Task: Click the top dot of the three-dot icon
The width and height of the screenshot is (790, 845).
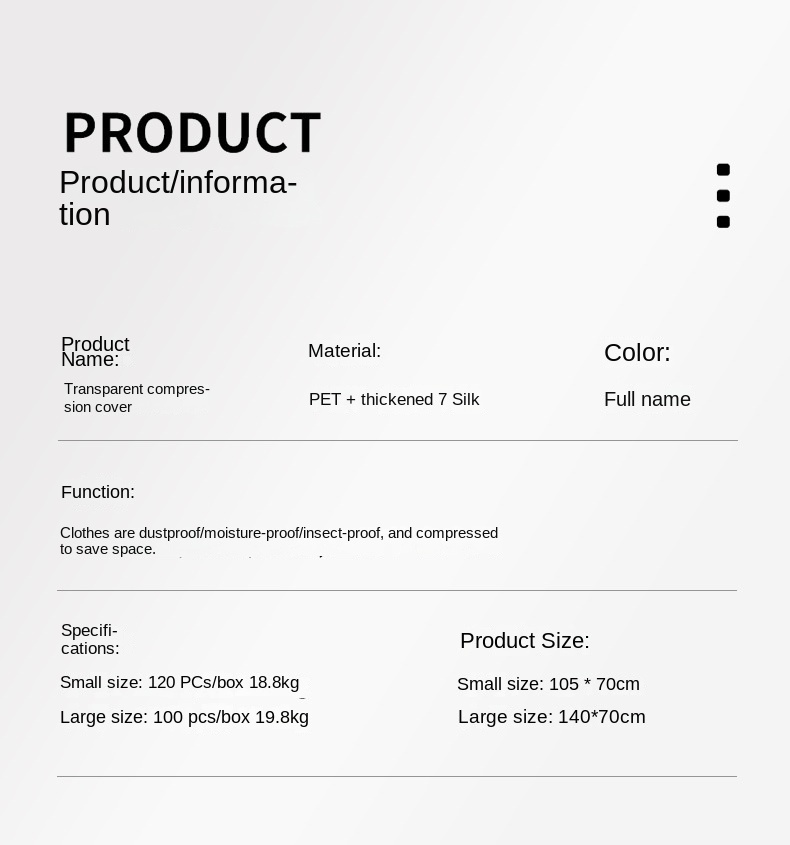Action: coord(723,170)
